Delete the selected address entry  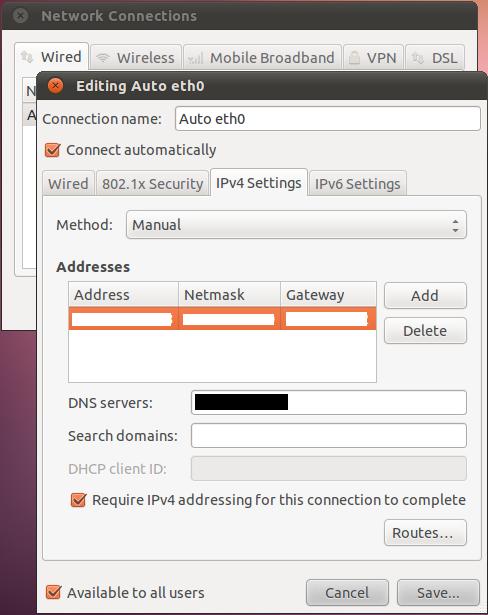(x=425, y=331)
